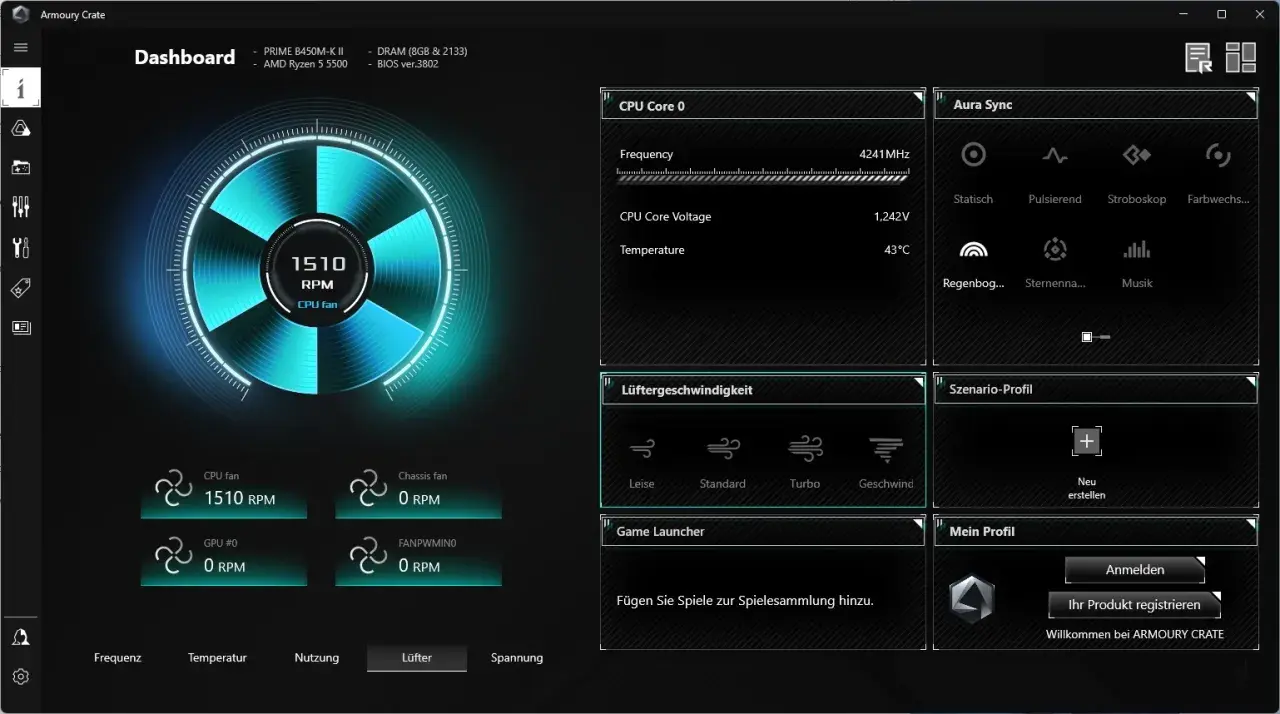Screen dimensions: 1280x714
Task: Click the BIOS ver.3802 label
Action: pyautogui.click(x=408, y=64)
